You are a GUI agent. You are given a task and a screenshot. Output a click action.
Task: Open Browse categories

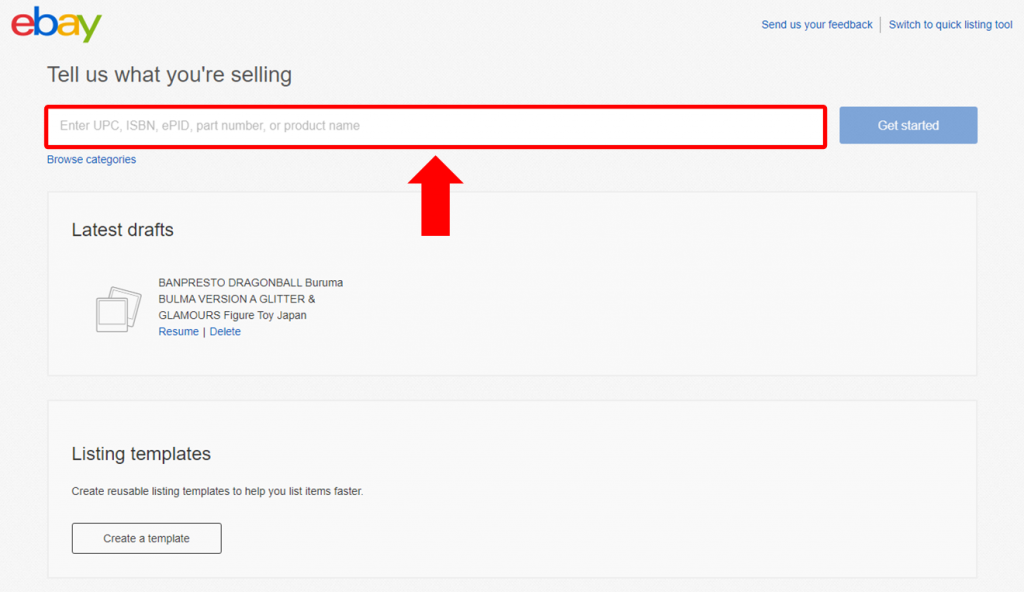pyautogui.click(x=91, y=159)
